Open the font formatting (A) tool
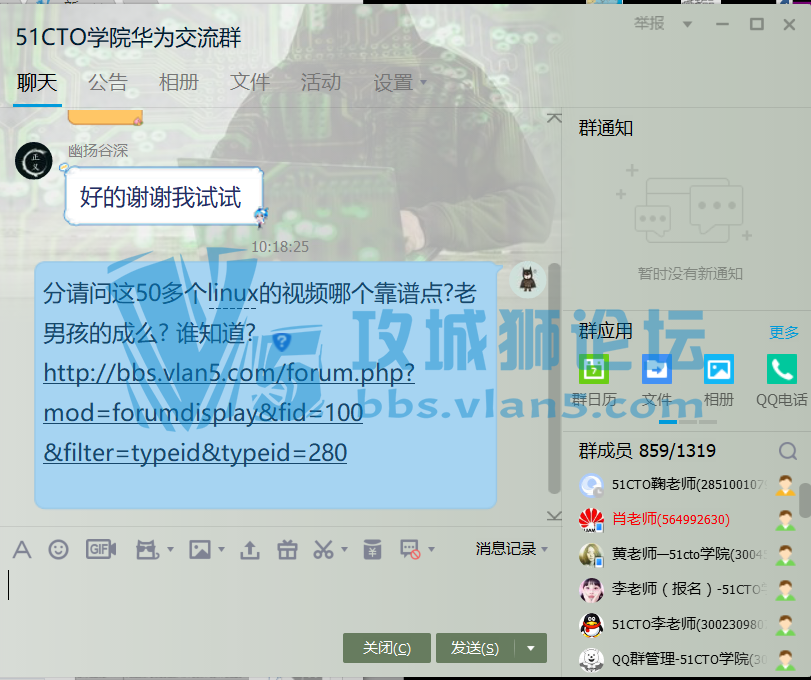 coord(22,549)
